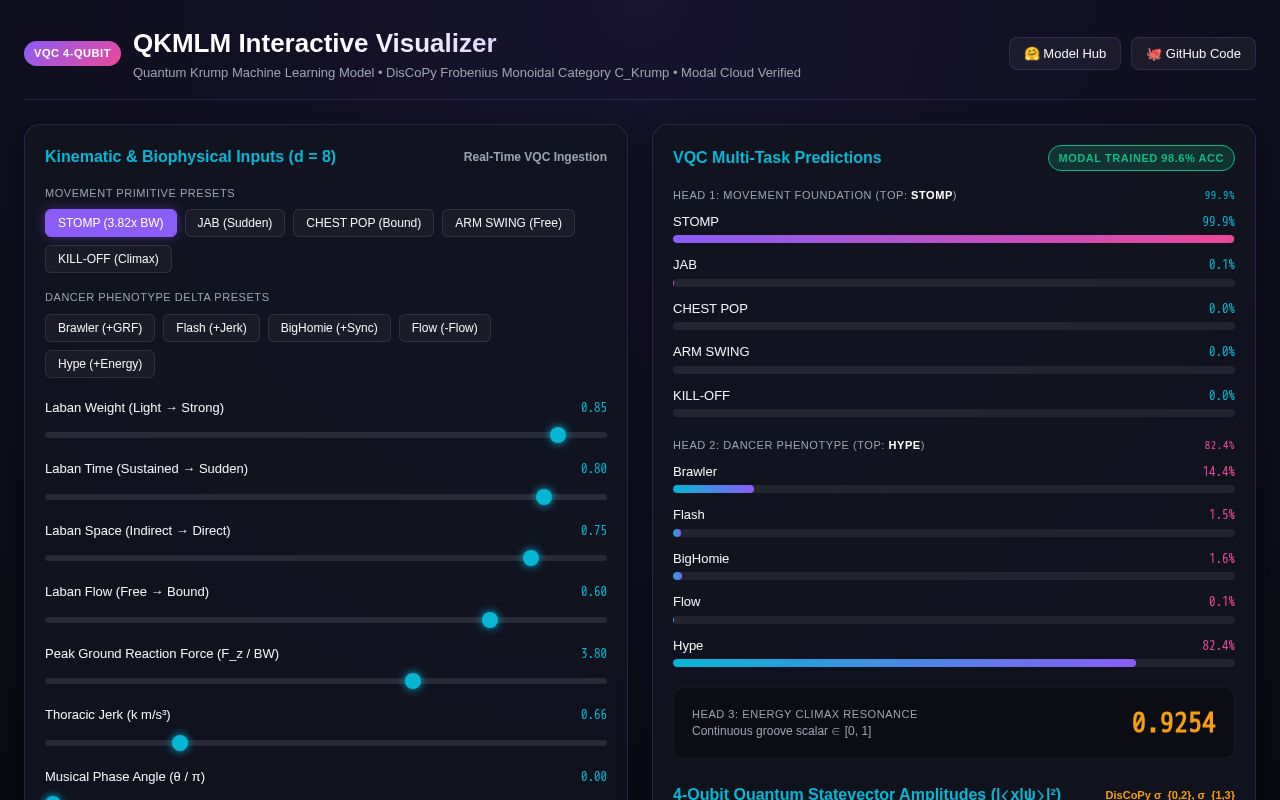Click the Brawler phenotype probability bar

(x=954, y=489)
